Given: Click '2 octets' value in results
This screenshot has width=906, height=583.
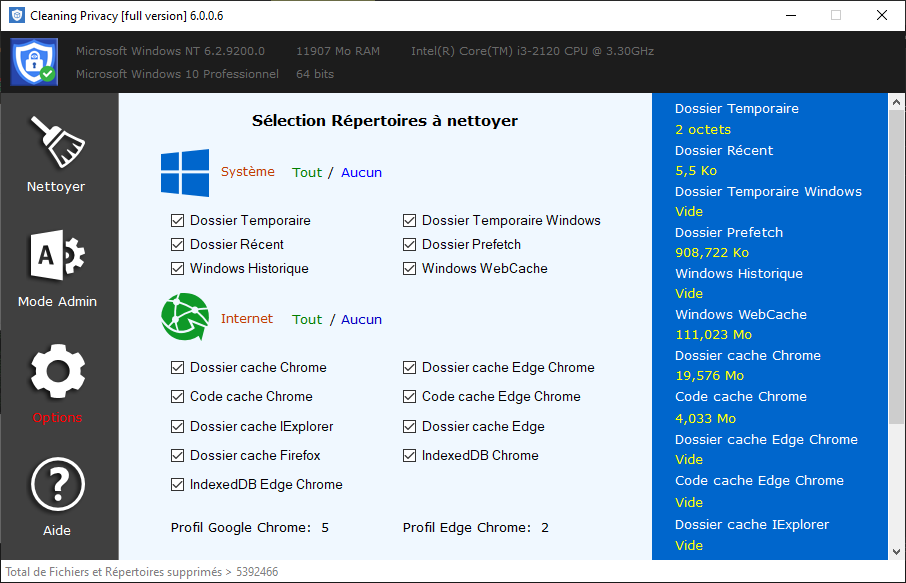Looking at the screenshot, I should pyautogui.click(x=703, y=129).
